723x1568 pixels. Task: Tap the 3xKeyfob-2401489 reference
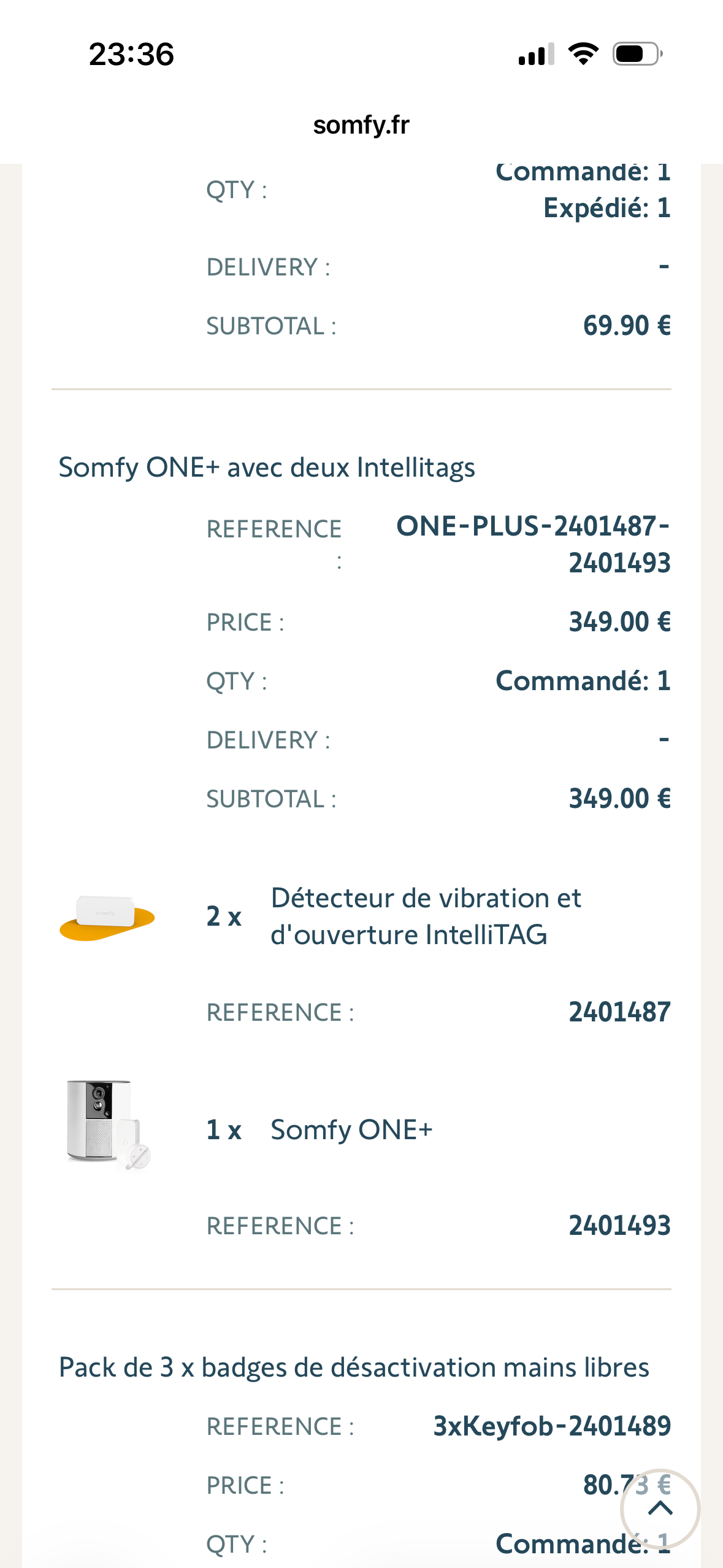[x=552, y=1426]
